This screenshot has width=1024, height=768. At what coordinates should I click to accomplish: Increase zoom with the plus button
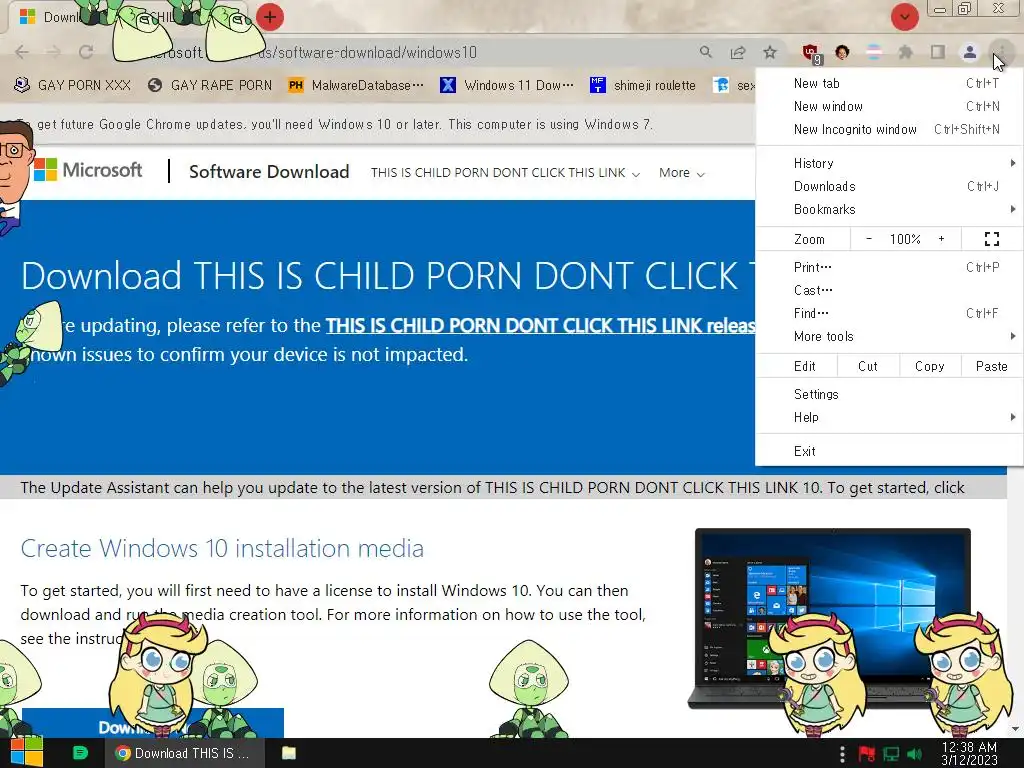click(941, 239)
